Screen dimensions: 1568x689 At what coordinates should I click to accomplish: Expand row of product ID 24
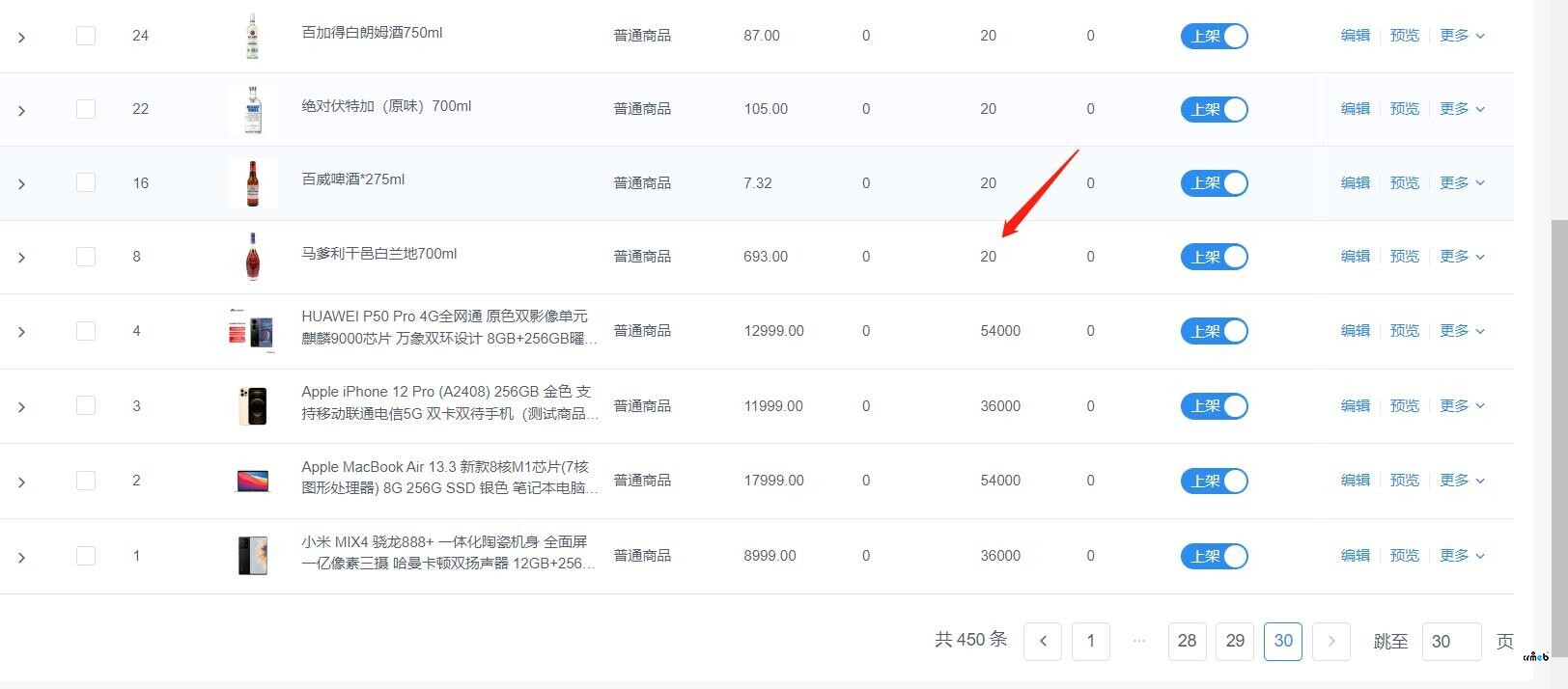21,37
